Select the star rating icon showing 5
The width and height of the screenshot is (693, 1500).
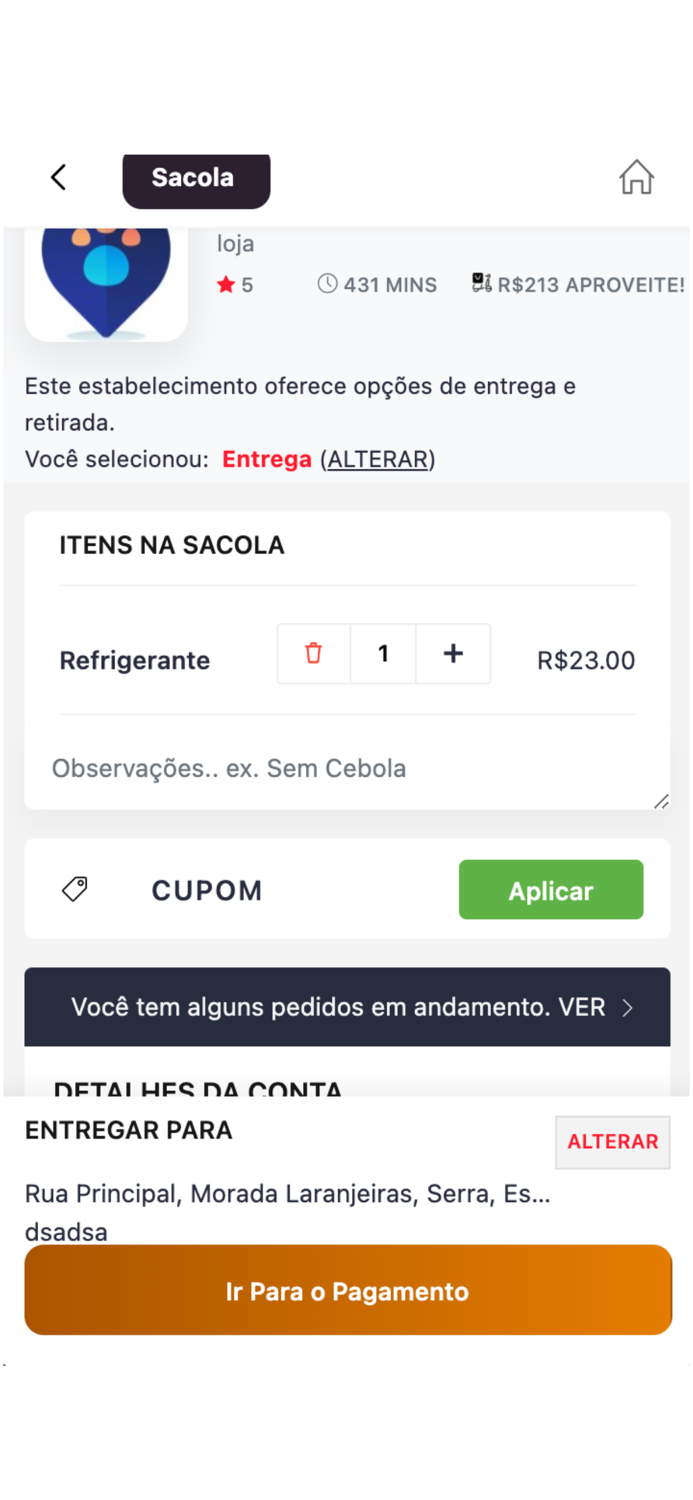coord(228,284)
